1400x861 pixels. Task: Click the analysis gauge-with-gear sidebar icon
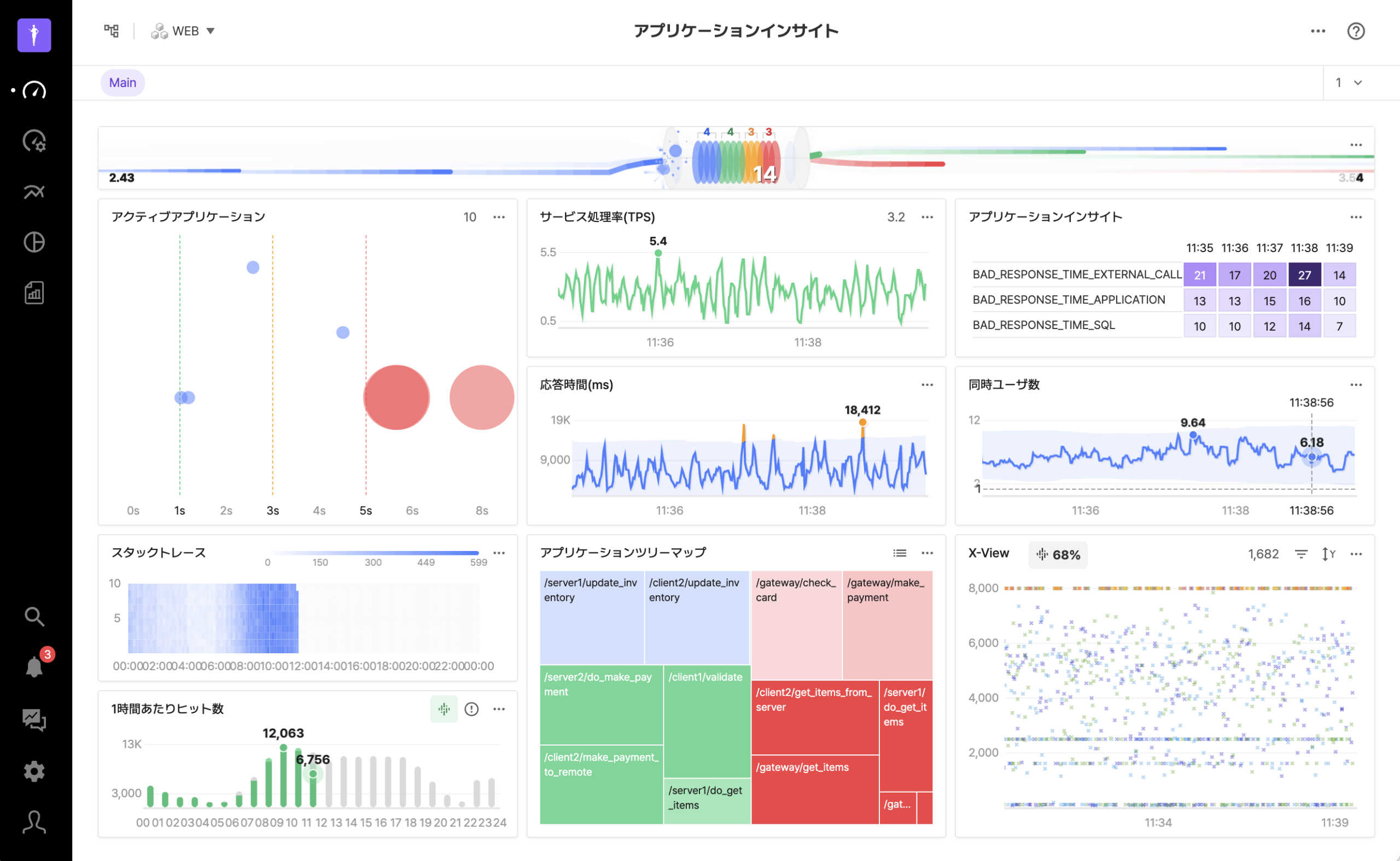[34, 140]
